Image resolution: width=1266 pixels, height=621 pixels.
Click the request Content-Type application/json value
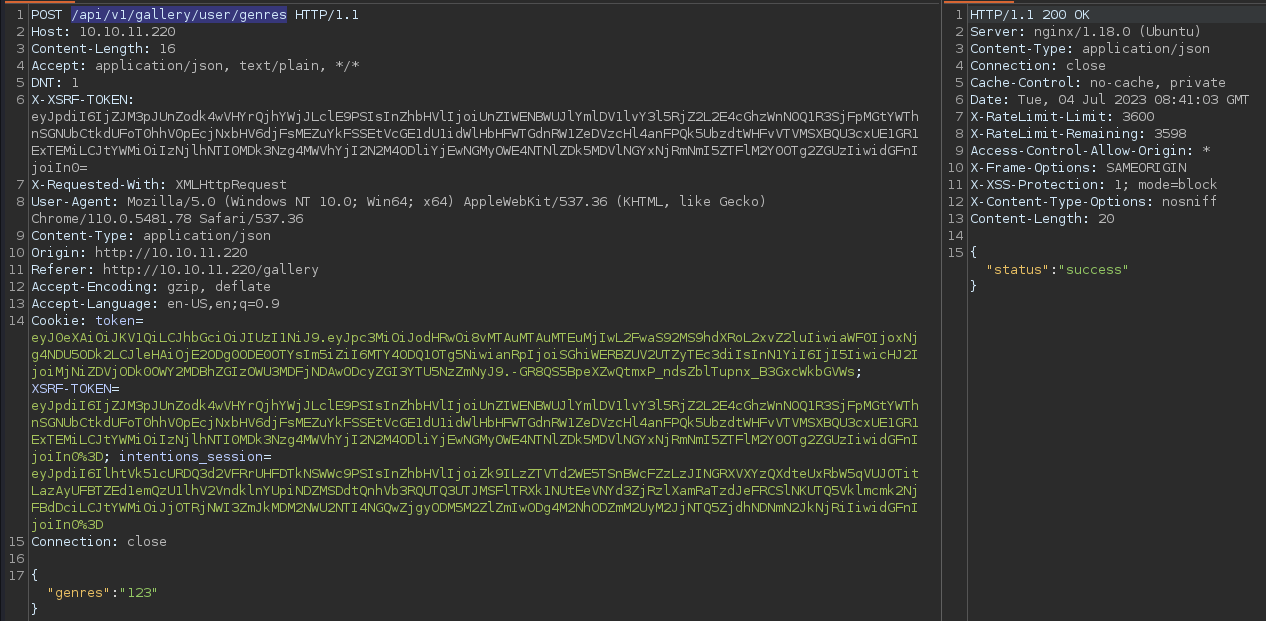coord(207,236)
